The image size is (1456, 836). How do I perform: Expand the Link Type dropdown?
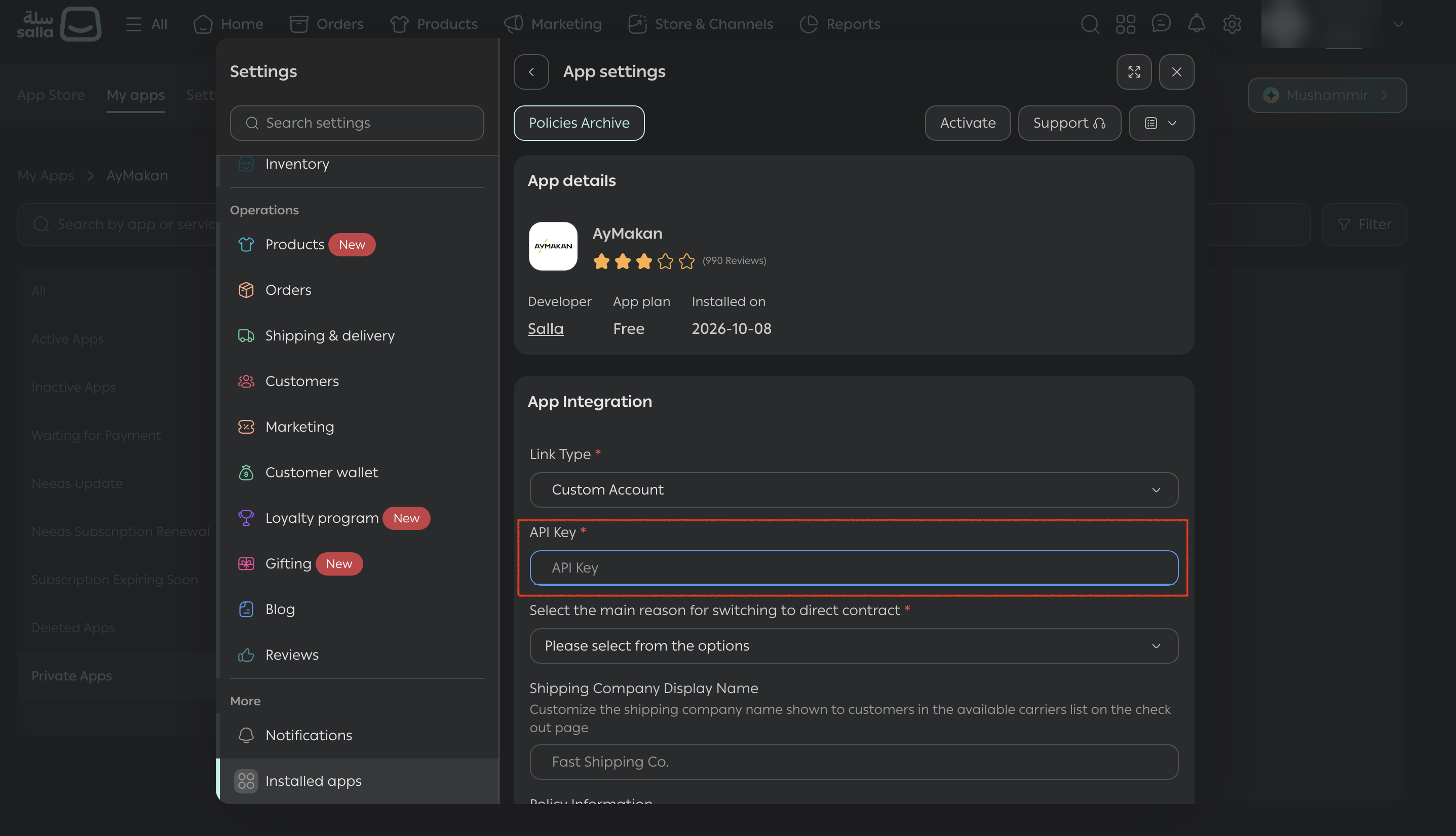point(854,490)
